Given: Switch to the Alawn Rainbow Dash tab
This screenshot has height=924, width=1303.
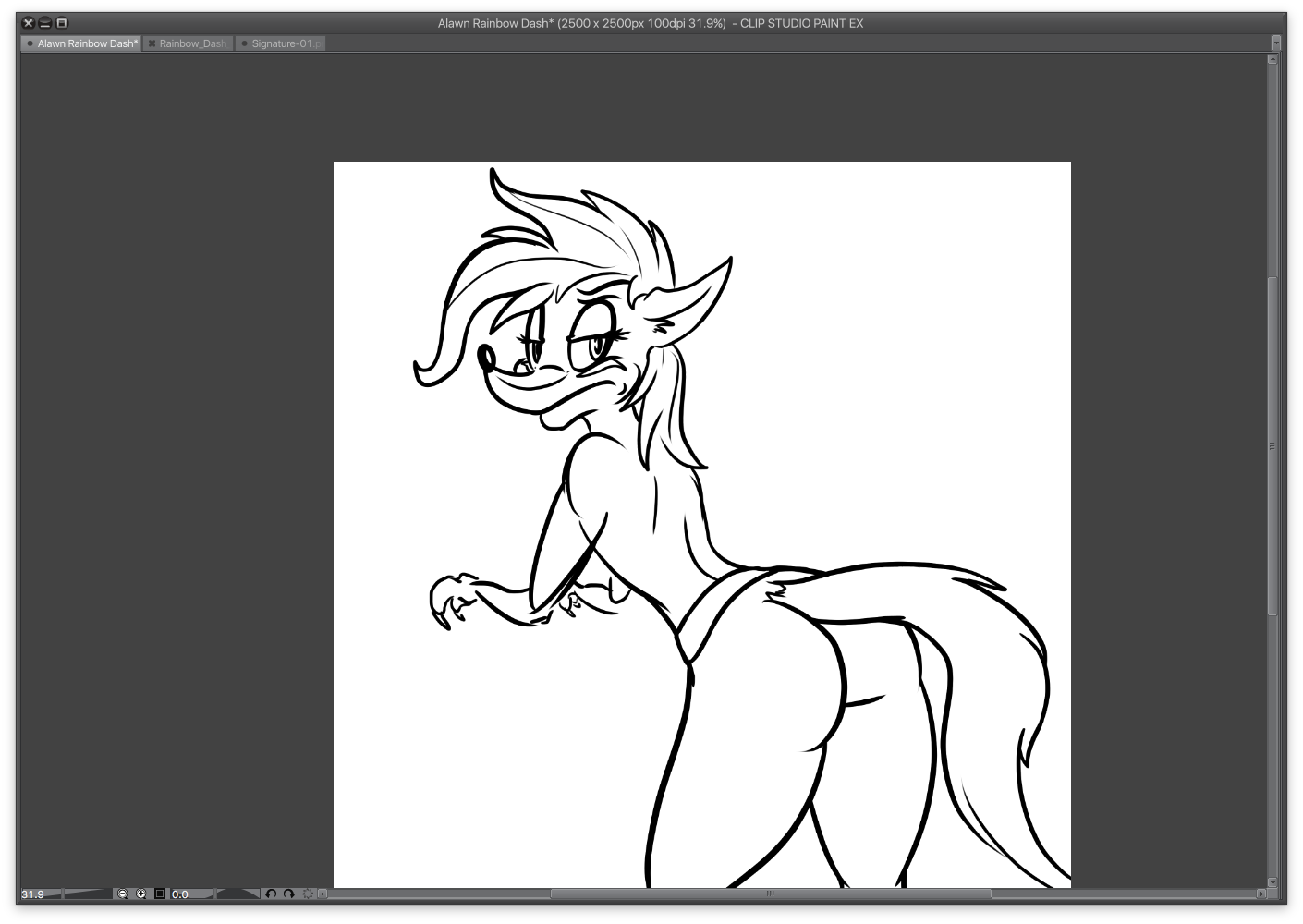Looking at the screenshot, I should point(82,43).
